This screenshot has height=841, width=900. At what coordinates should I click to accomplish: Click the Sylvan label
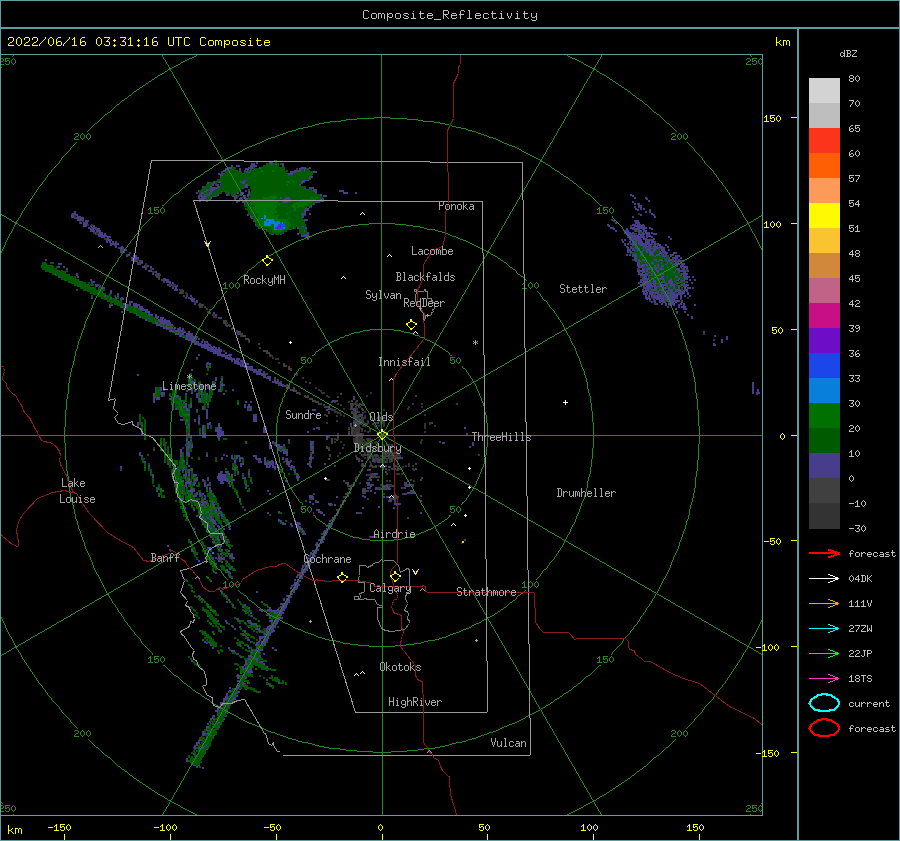coord(383,295)
